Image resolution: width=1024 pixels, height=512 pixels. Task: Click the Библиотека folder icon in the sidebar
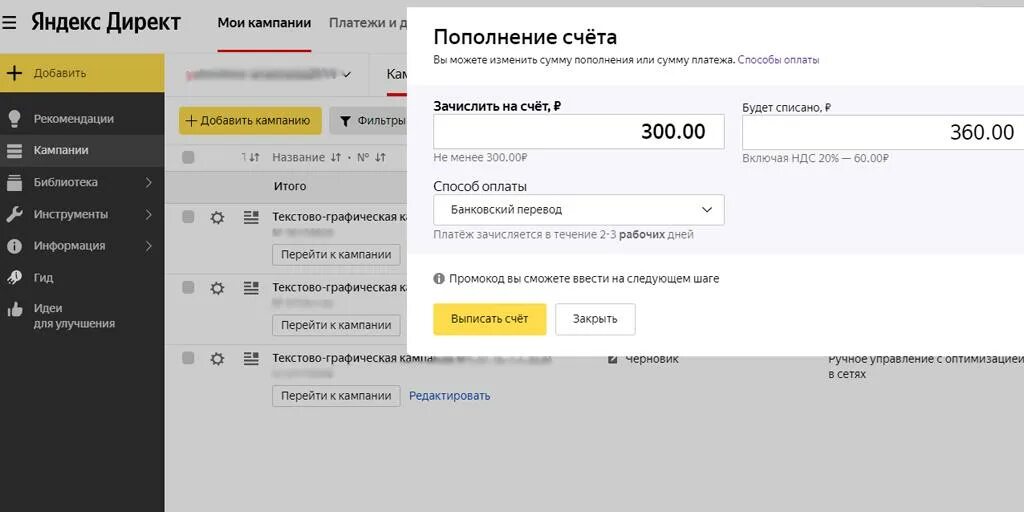tap(14, 182)
